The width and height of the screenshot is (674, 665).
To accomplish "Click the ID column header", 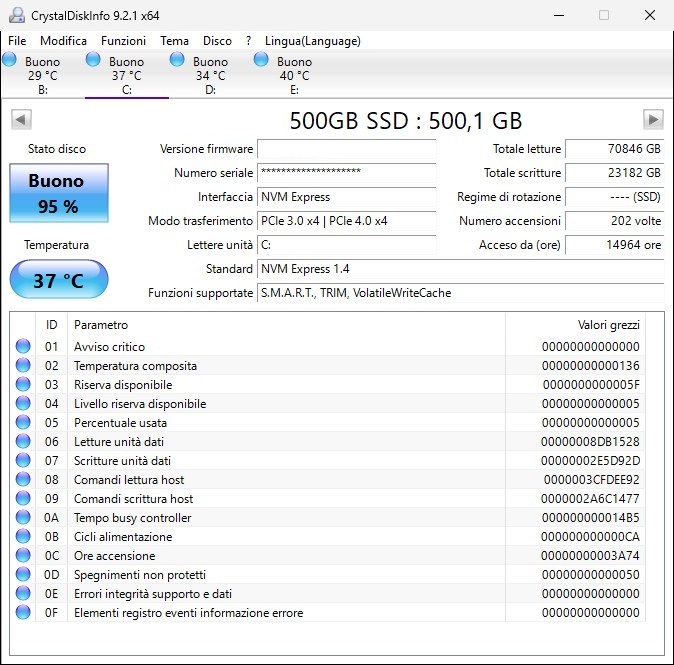I will 51,325.
